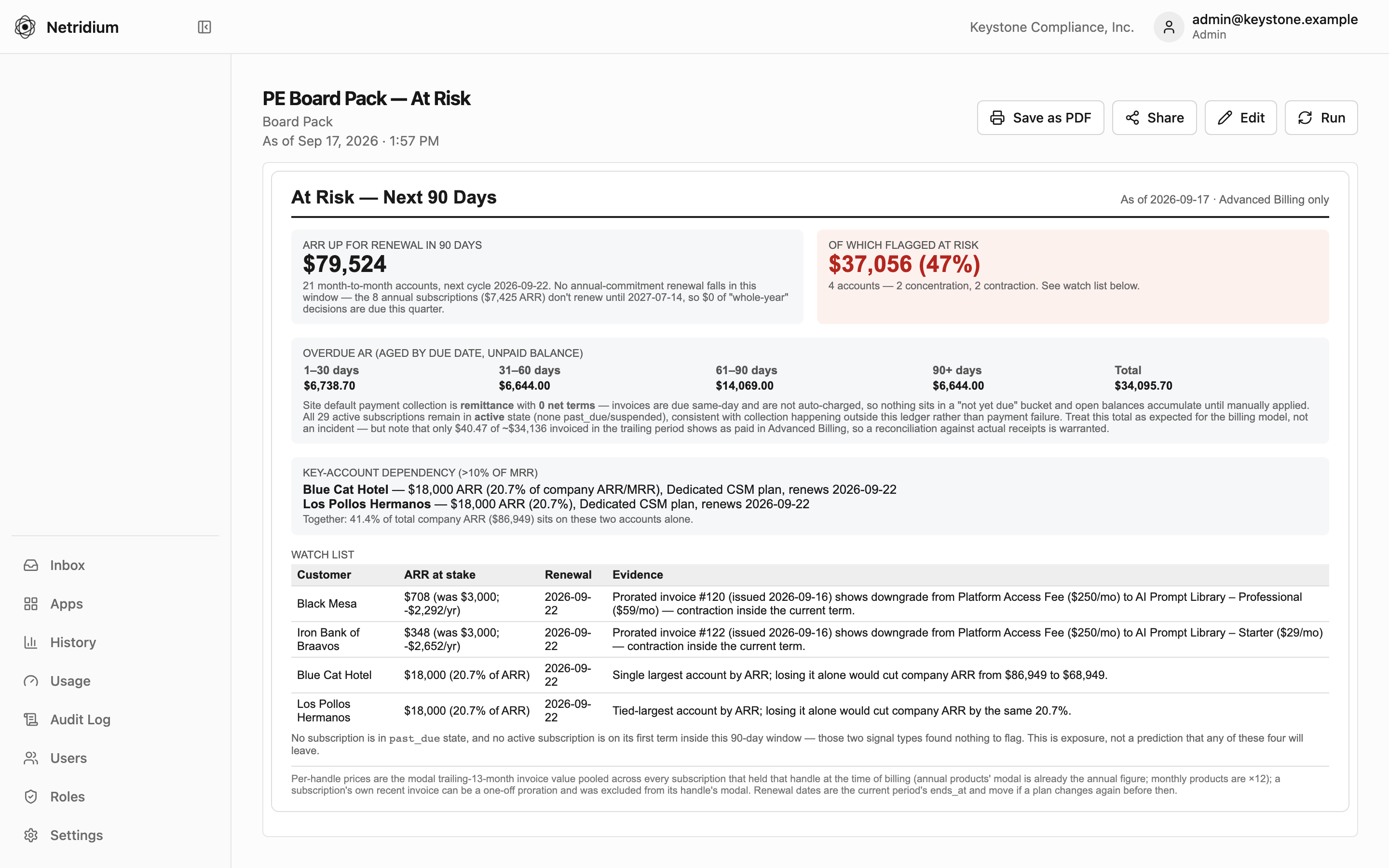Click Blue Cat Hotel in key-account dependency
This screenshot has height=868, width=1389.
[345, 489]
